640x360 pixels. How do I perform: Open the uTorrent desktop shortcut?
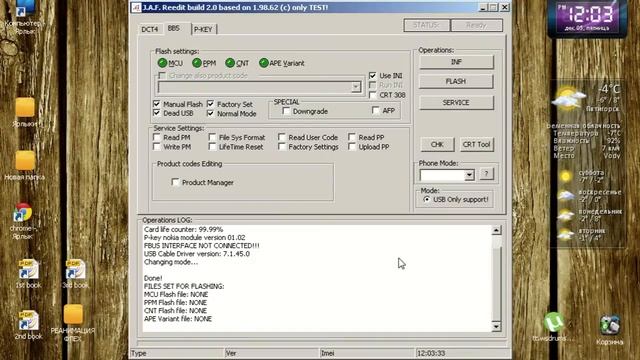553,322
